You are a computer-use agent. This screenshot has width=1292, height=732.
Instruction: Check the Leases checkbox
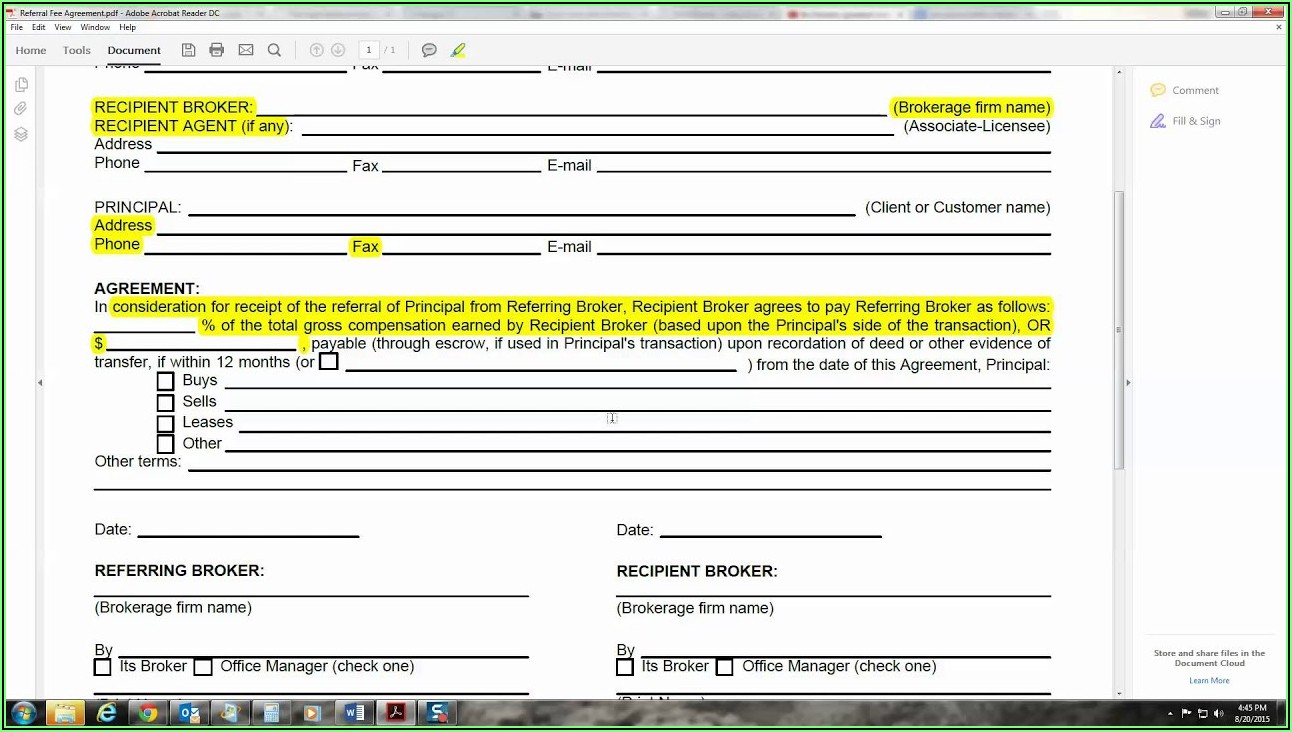pyautogui.click(x=166, y=424)
